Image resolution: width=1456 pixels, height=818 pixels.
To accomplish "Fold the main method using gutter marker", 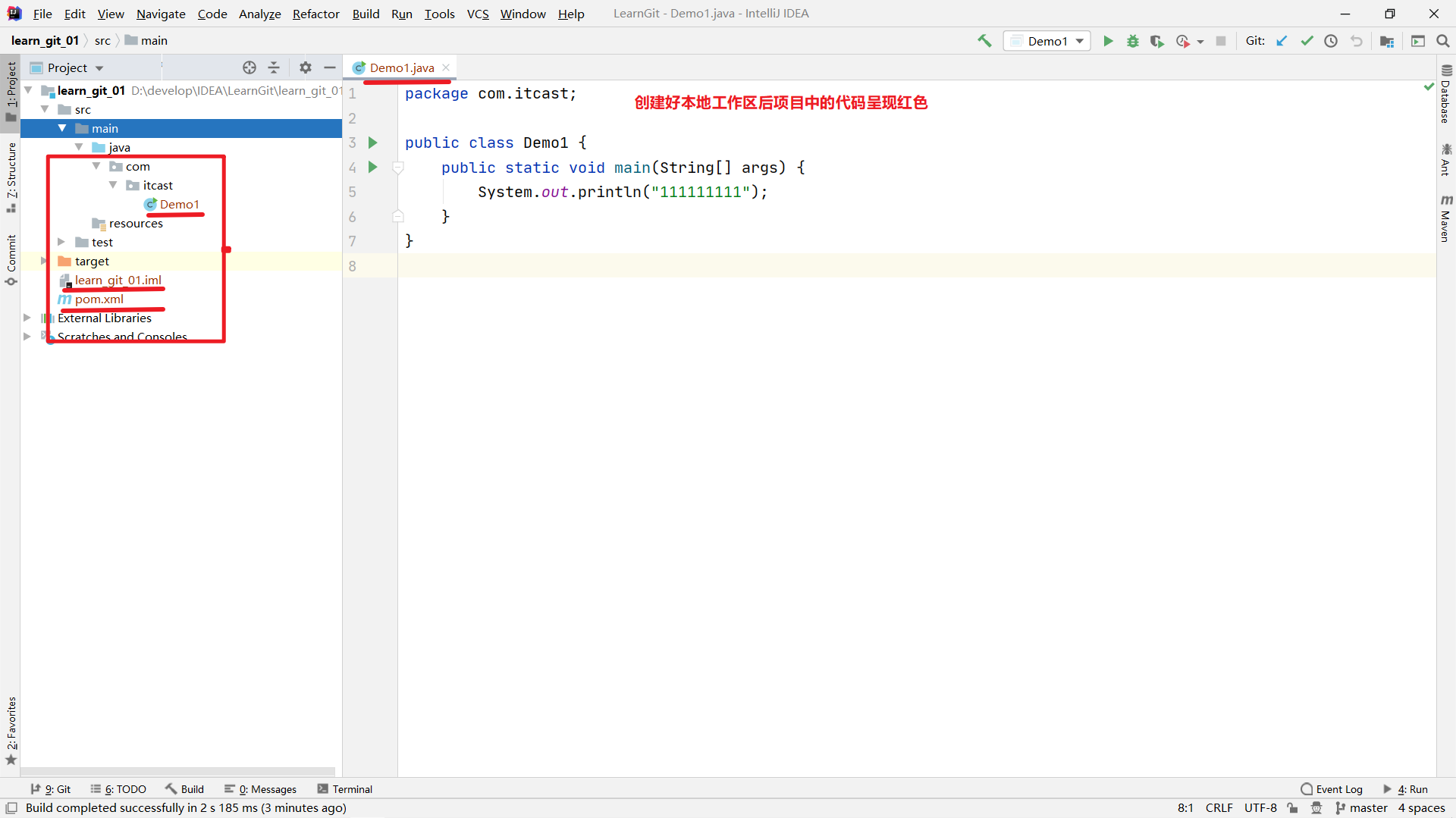I will [398, 168].
